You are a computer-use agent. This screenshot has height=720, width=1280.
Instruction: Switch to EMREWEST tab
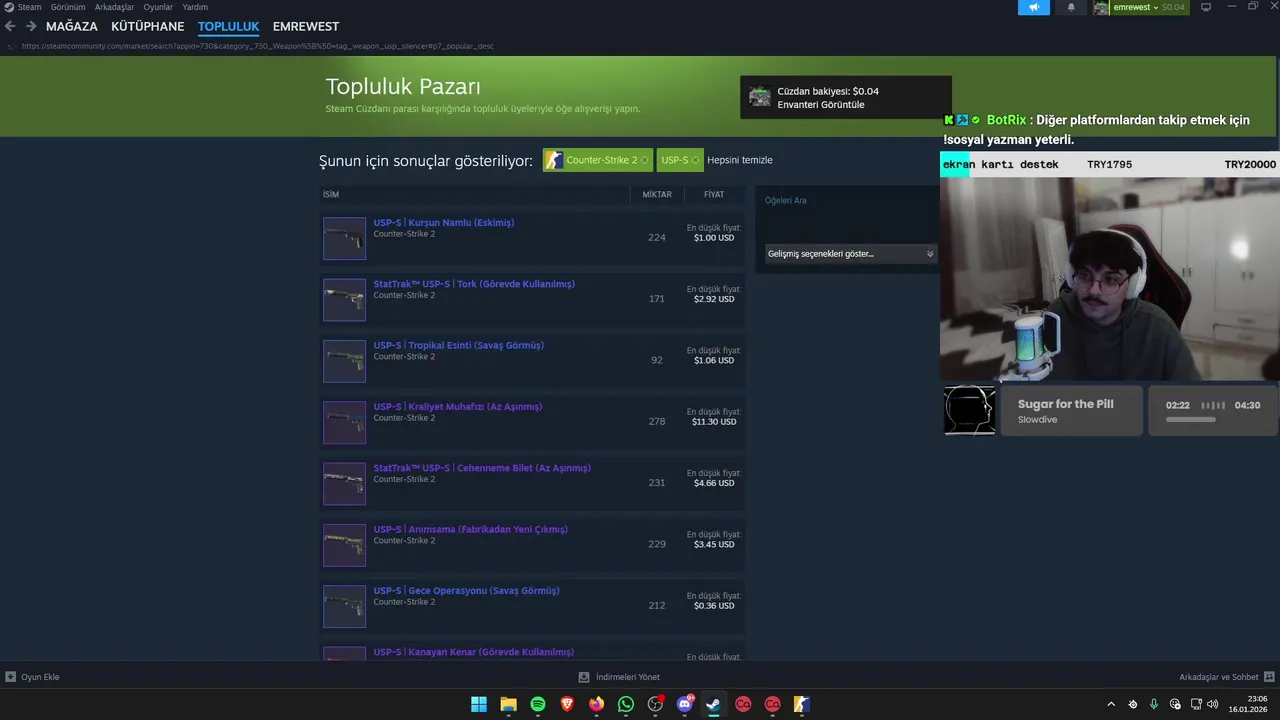click(x=306, y=26)
